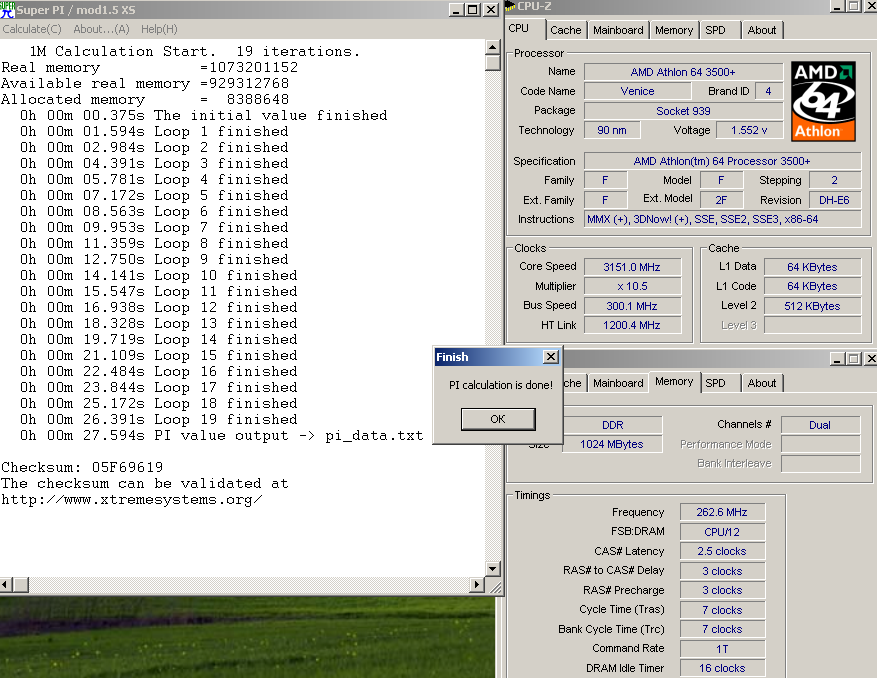Click the Channels # value Dual
This screenshot has height=678, width=877.
click(820, 425)
